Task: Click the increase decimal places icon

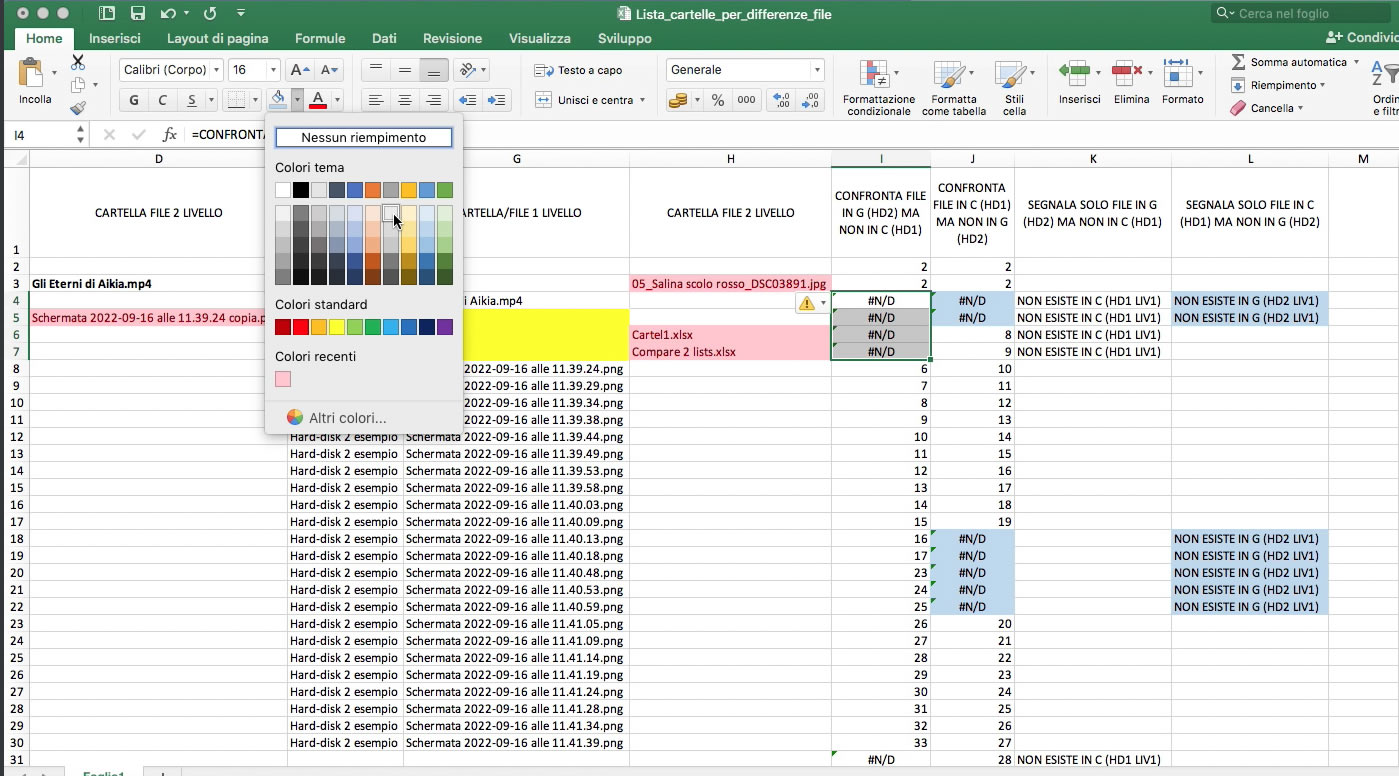Action: pos(782,100)
